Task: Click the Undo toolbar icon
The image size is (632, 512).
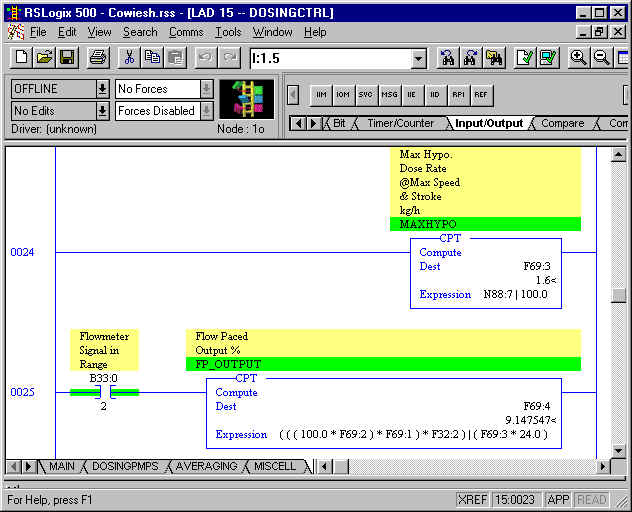Action: click(206, 58)
